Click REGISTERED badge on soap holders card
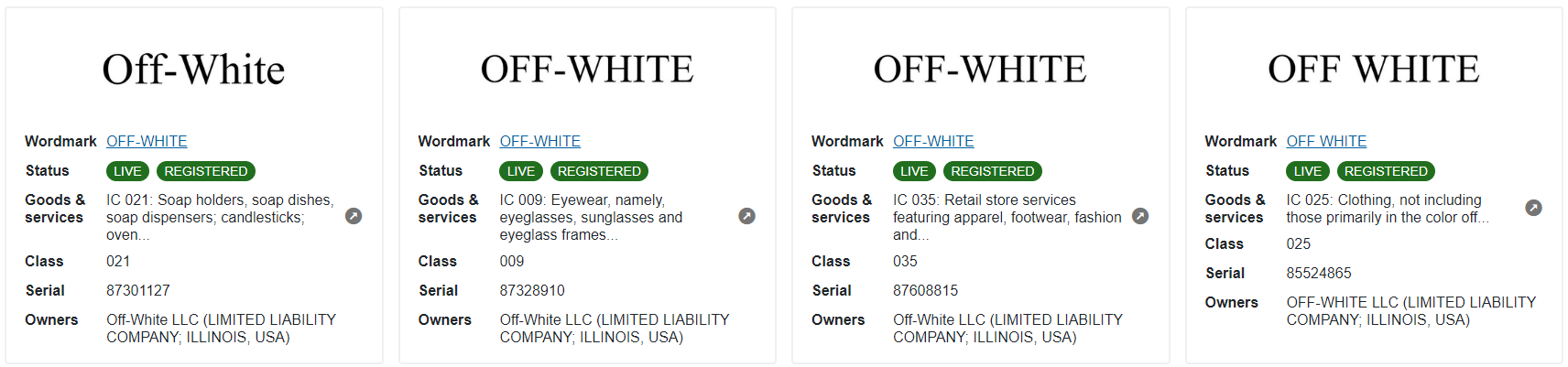The height and width of the screenshot is (367, 1568). point(206,171)
